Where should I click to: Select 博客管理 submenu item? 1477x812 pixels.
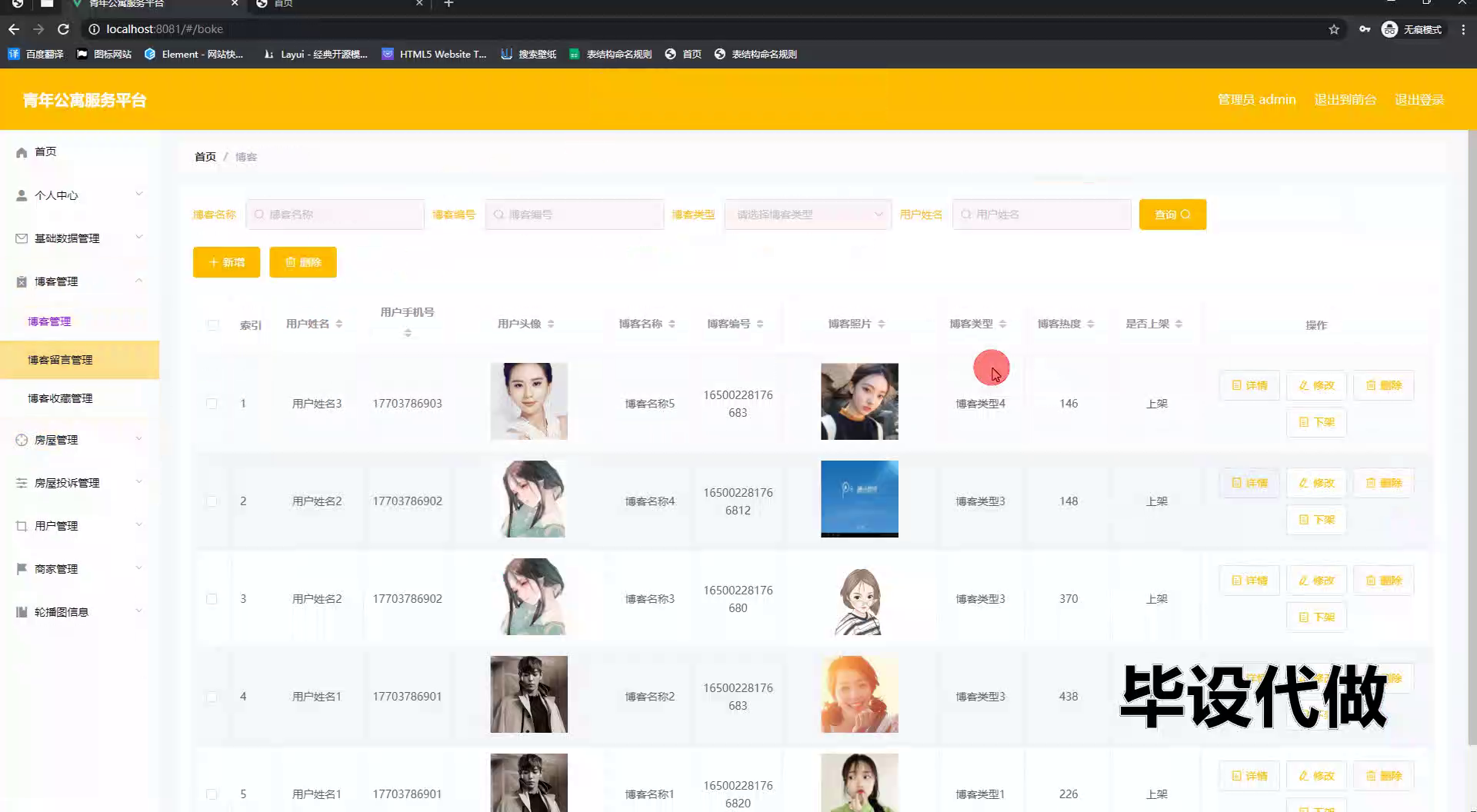coord(80,321)
